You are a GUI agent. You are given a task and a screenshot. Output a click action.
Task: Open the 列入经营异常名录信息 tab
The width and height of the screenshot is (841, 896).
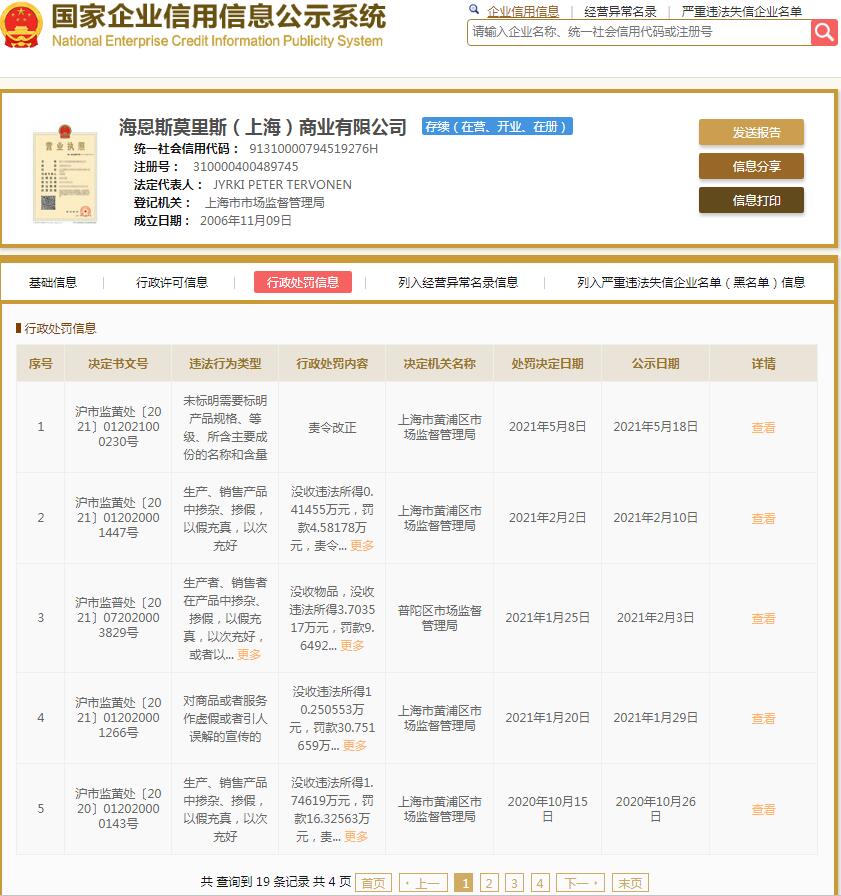458,282
